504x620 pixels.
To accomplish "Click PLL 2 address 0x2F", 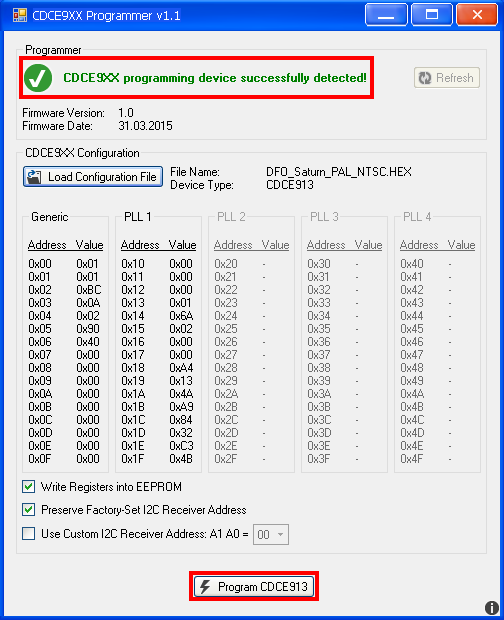I will click(x=225, y=459).
